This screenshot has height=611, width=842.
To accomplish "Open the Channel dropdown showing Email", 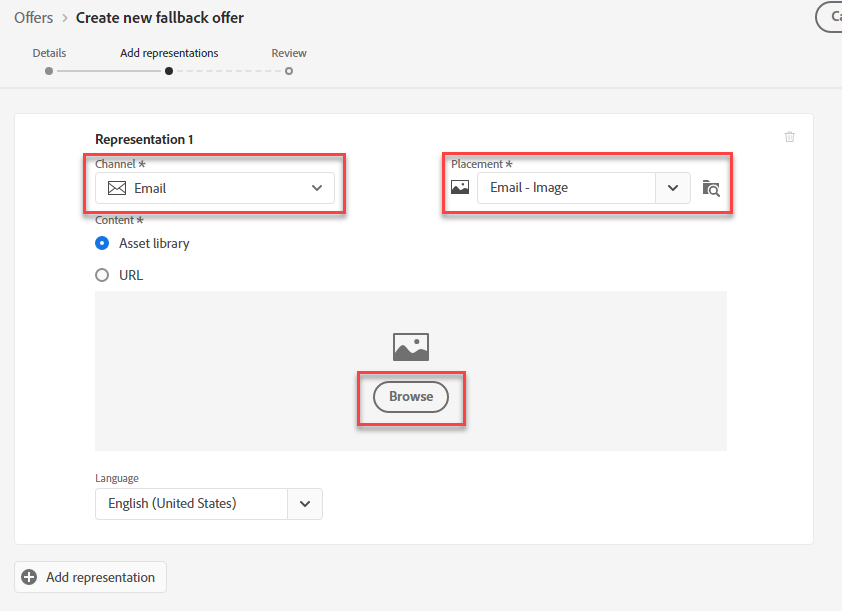I will click(x=215, y=188).
